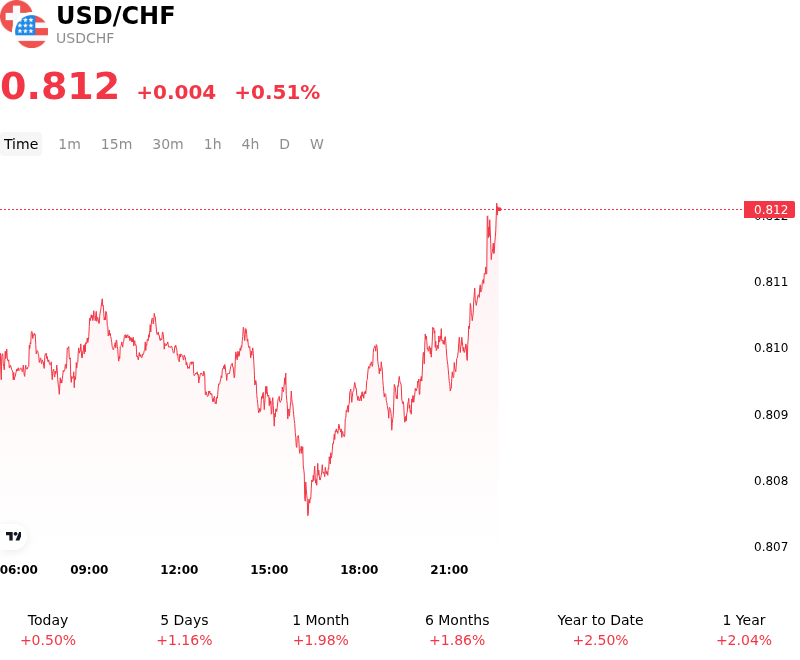Screen dimensions: 800x660
Task: Click the 15:00 time axis label
Action: pyautogui.click(x=269, y=570)
